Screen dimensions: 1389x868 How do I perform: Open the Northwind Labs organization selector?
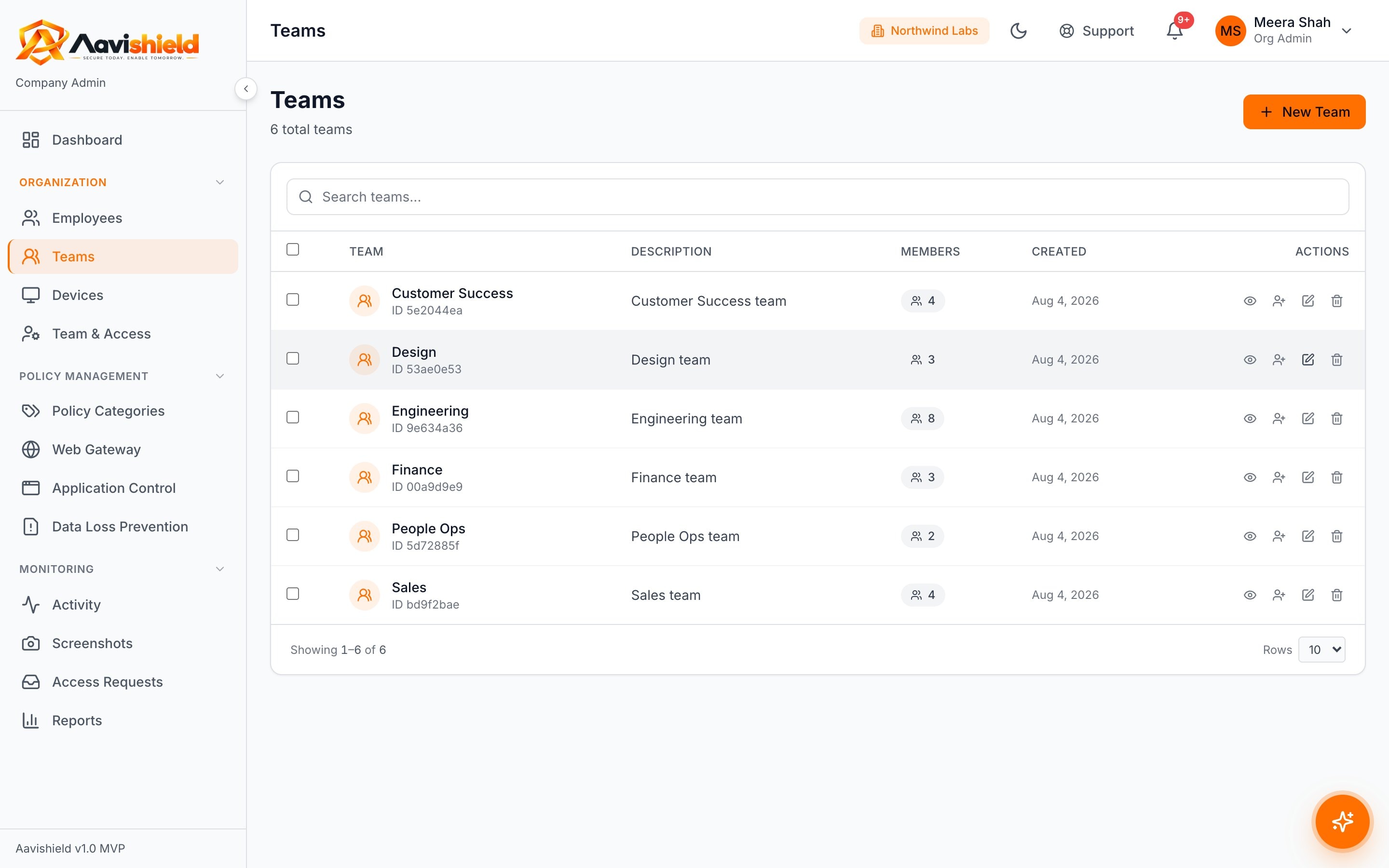[x=924, y=31]
